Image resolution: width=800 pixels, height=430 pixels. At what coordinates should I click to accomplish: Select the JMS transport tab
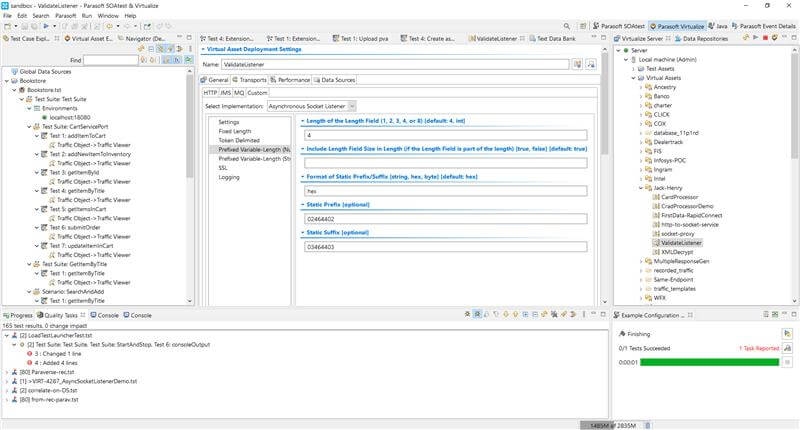click(x=225, y=92)
